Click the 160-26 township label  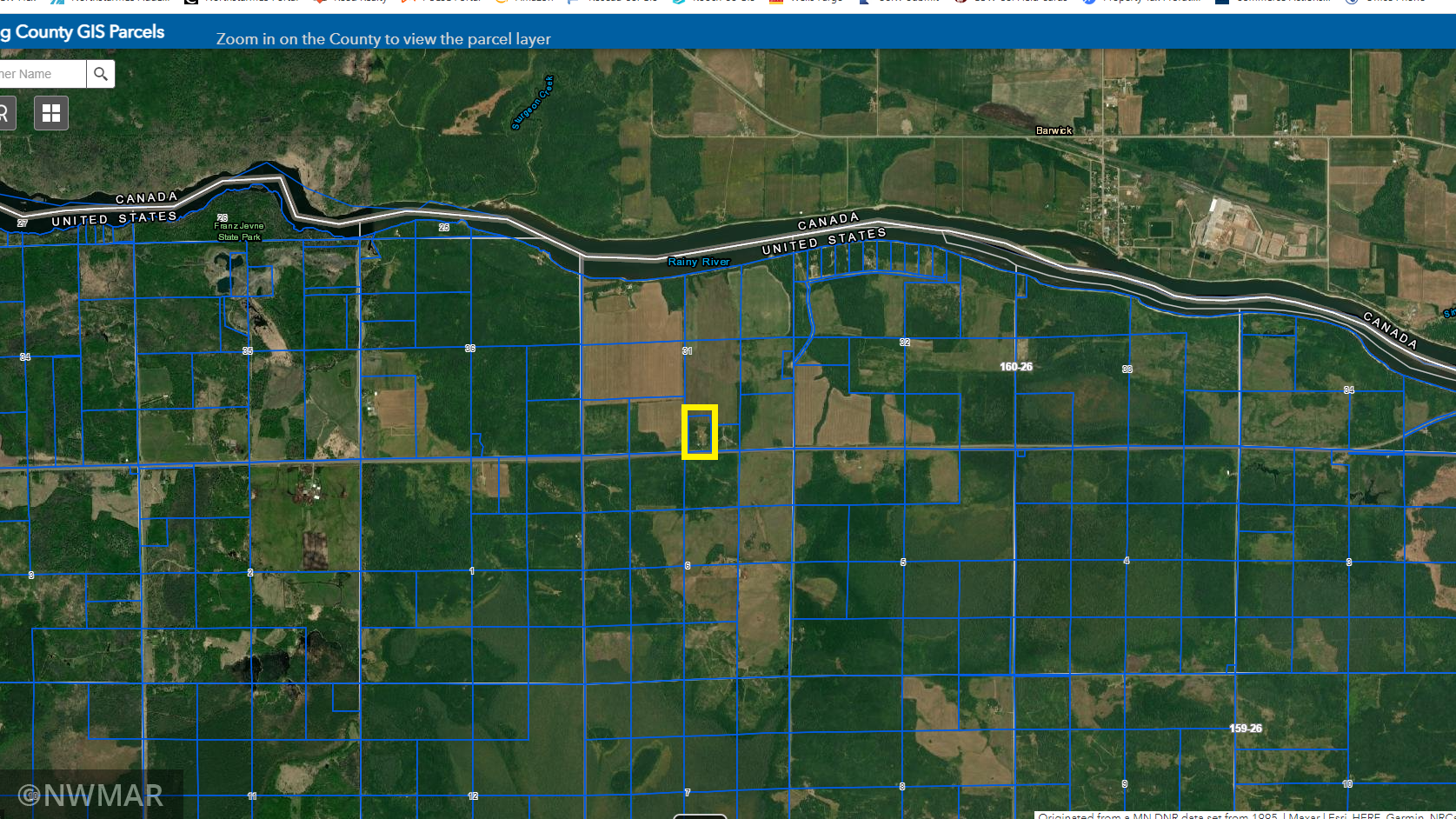pos(1015,367)
